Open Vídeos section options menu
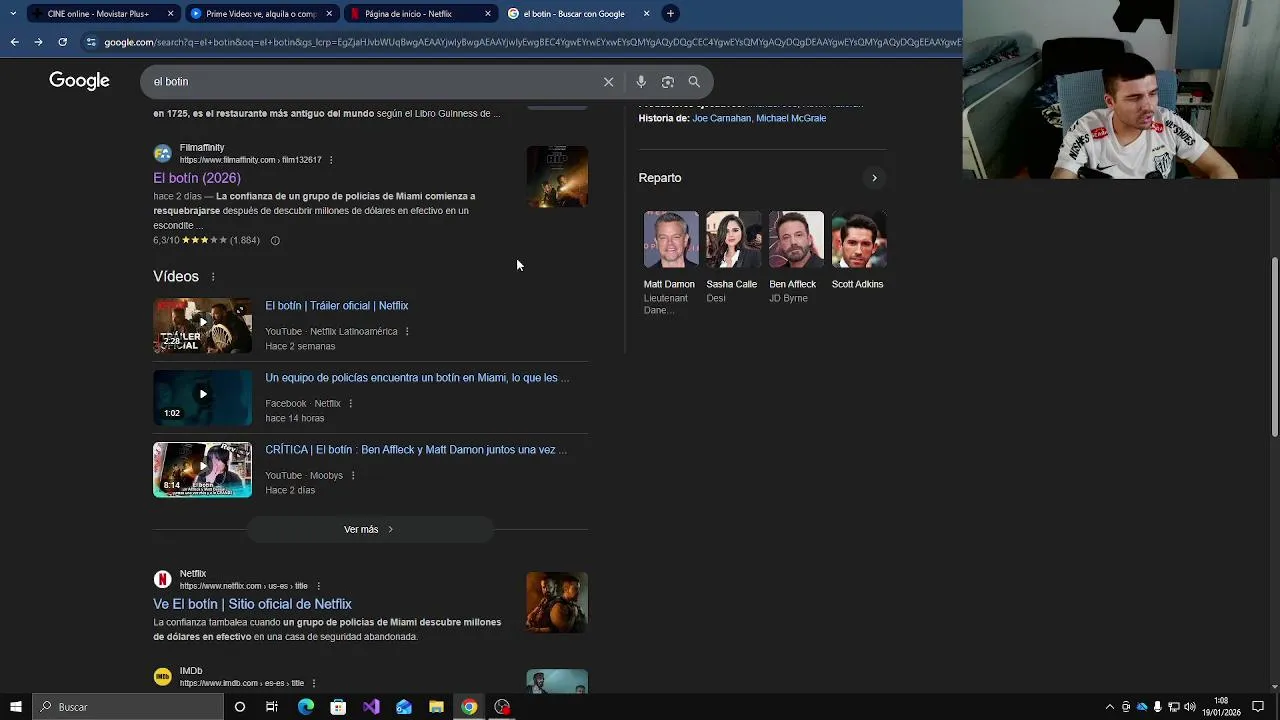 coord(213,277)
